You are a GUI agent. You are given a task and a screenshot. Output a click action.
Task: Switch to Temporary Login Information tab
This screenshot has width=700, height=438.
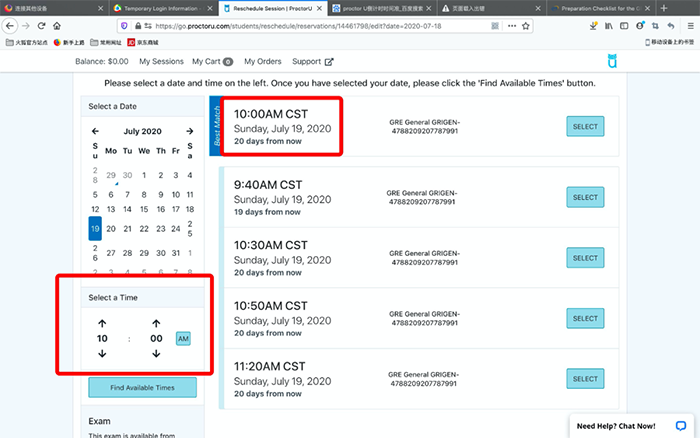158,7
